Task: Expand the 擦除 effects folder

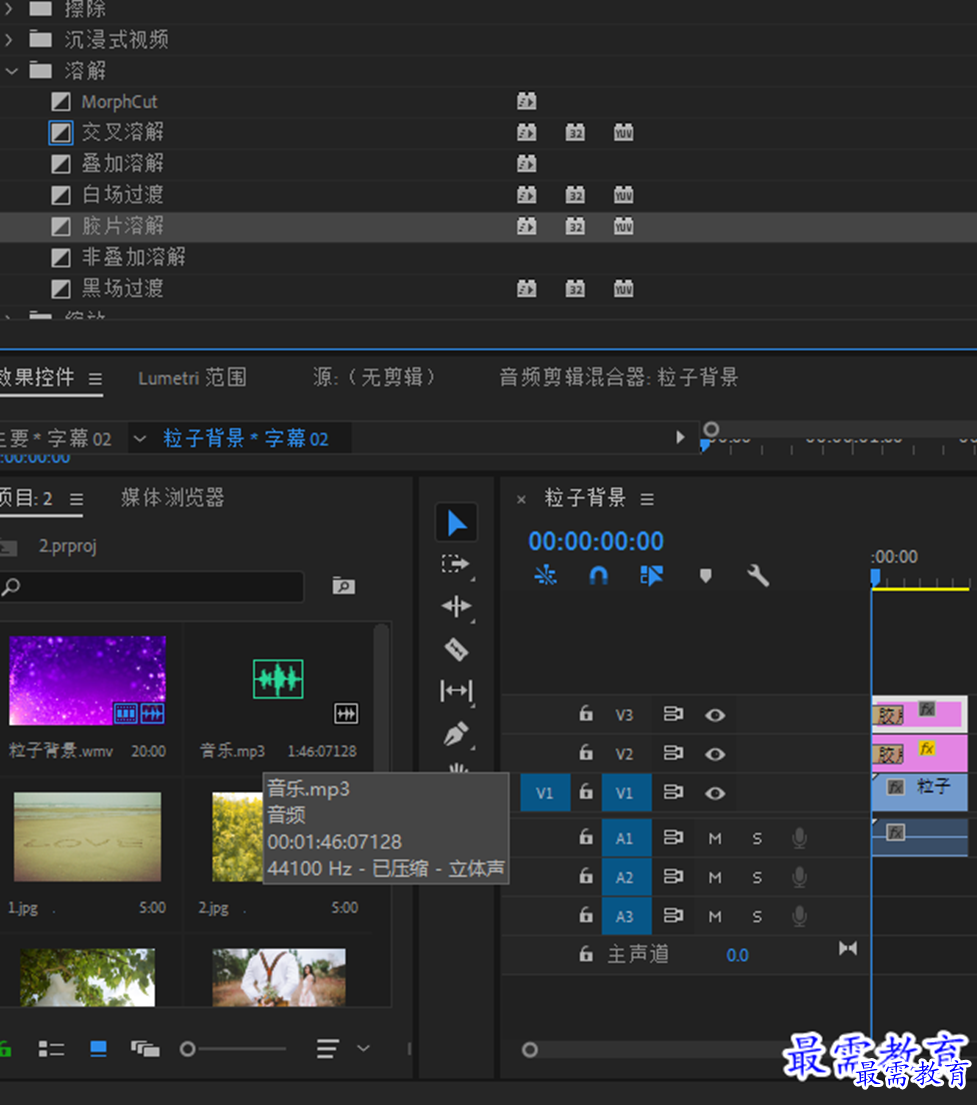Action: 9,8
